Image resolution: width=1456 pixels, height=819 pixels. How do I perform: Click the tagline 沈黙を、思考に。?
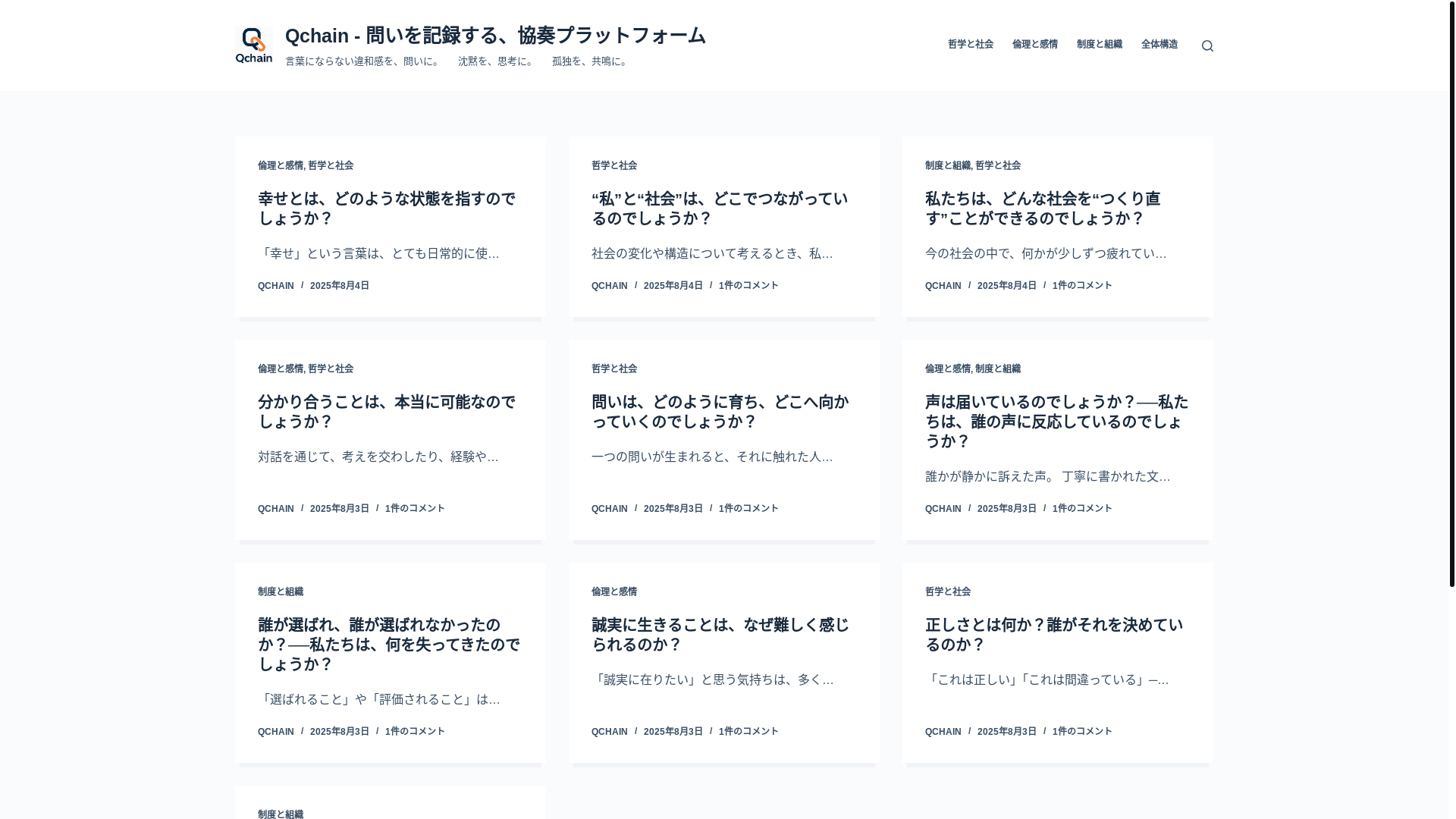click(x=497, y=61)
